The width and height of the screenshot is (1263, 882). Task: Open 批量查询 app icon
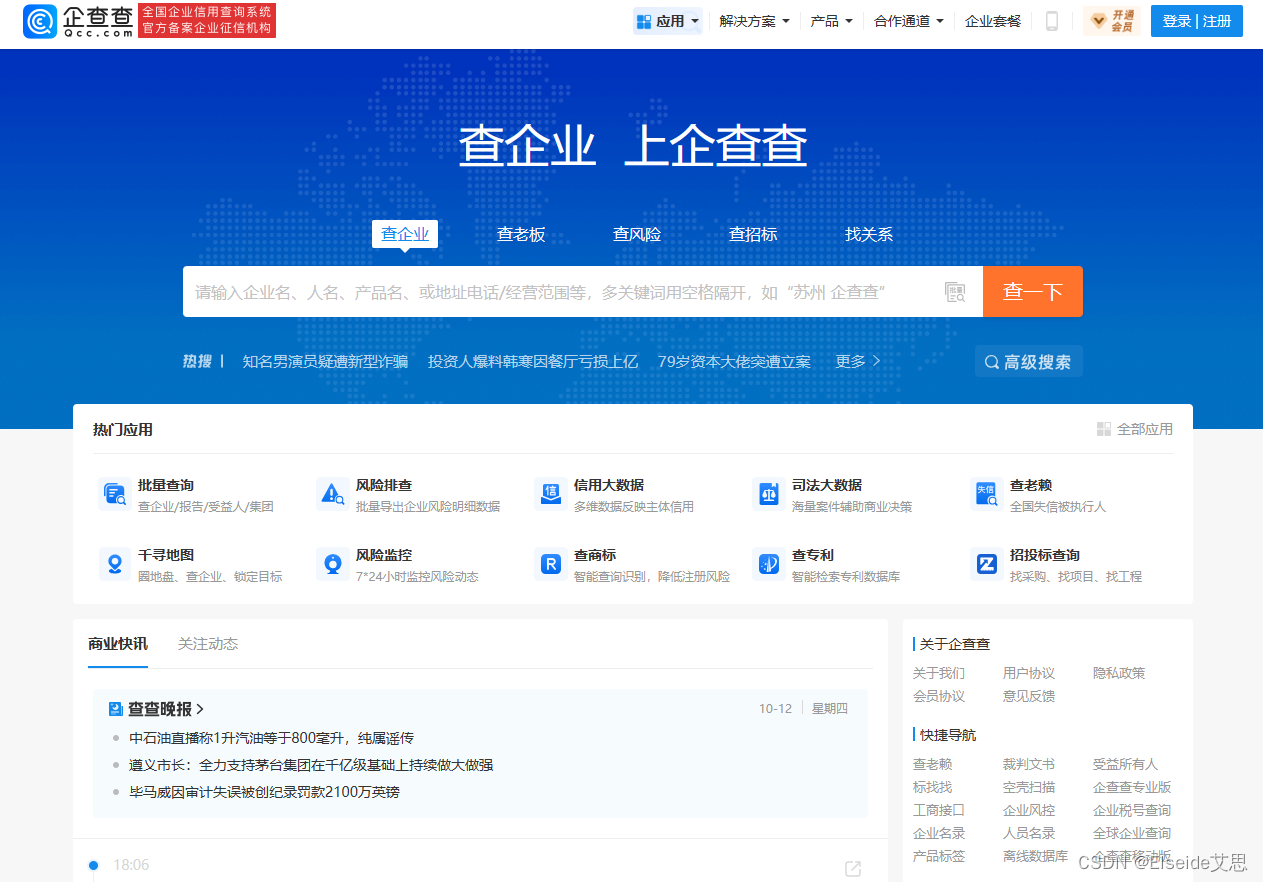114,494
